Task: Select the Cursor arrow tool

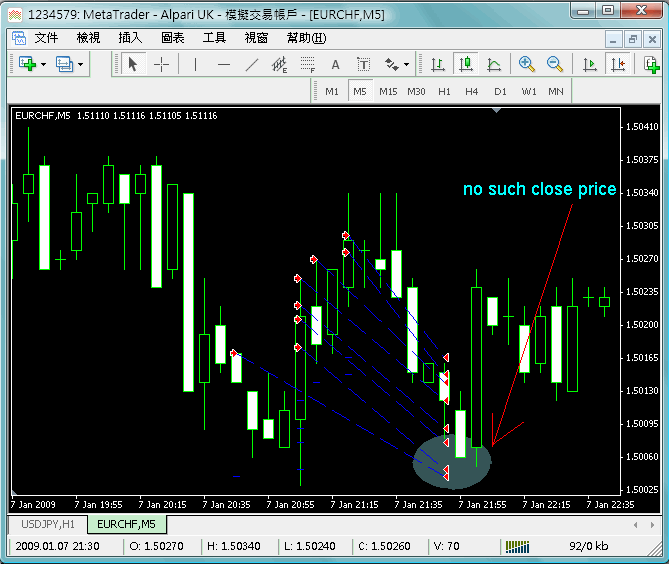Action: coord(133,64)
